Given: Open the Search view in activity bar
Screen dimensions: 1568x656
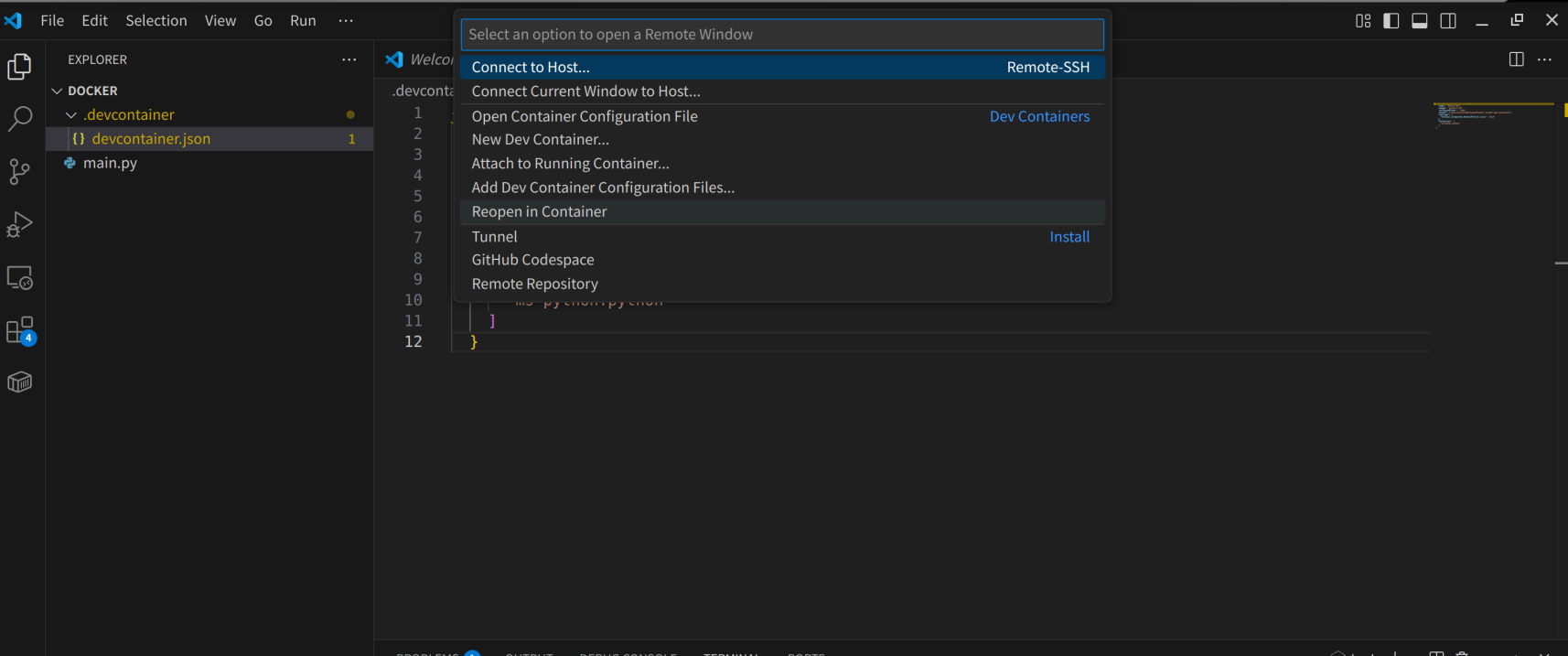Looking at the screenshot, I should [20, 119].
